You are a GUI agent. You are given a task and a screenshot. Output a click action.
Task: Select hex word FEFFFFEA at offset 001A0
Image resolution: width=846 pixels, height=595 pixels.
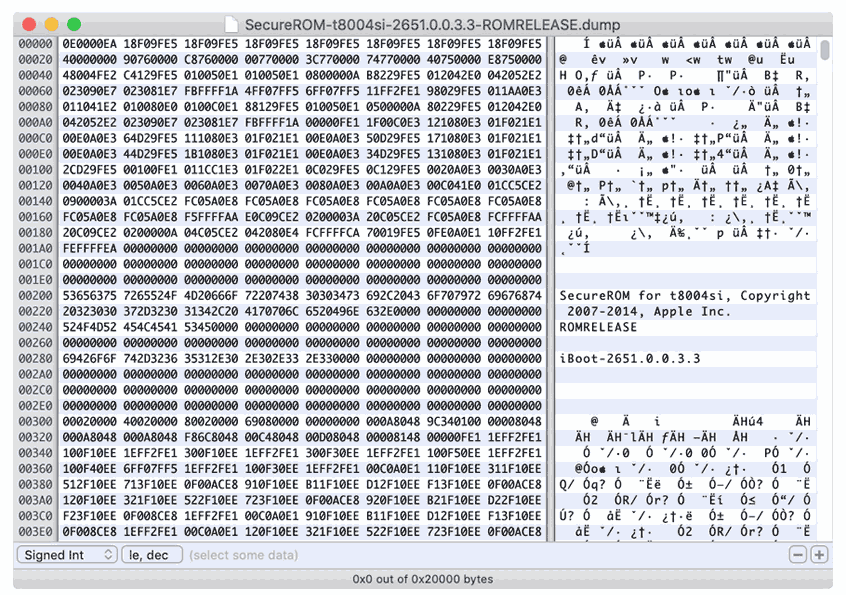tap(90, 248)
